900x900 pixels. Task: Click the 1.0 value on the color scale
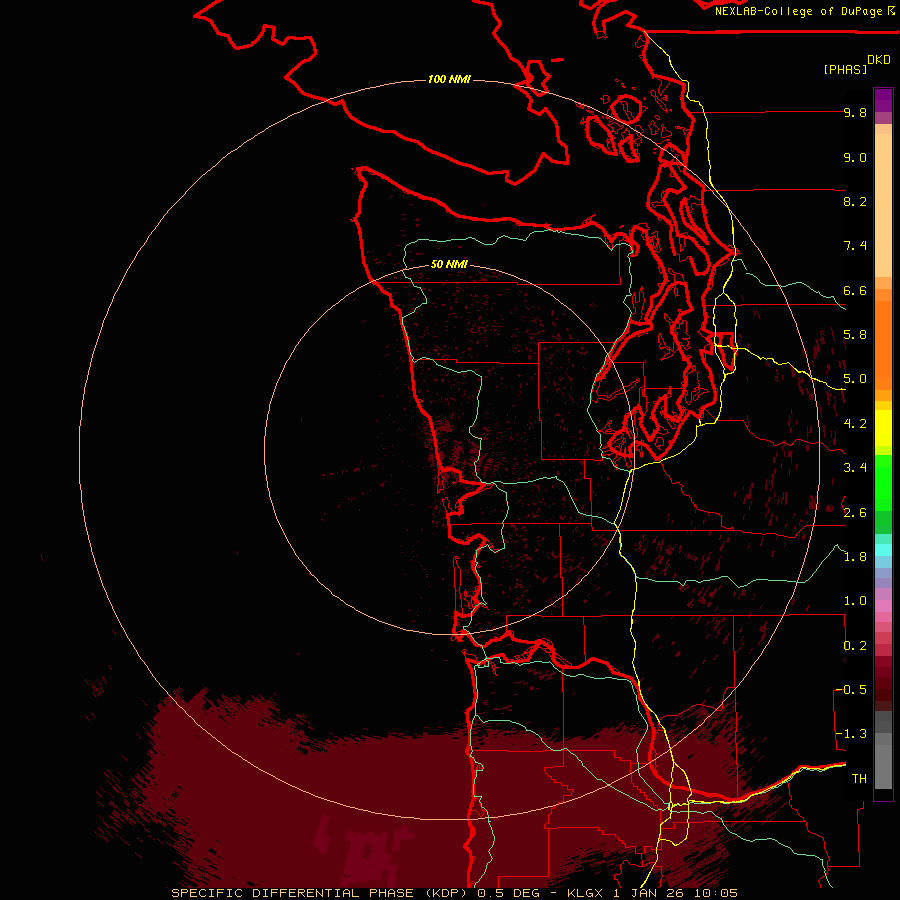(855, 601)
